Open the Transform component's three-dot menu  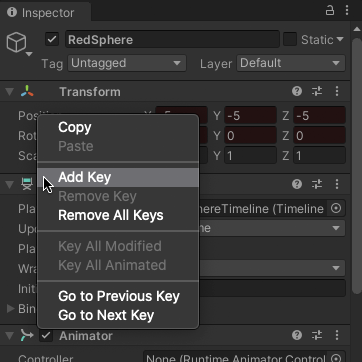pos(337,91)
